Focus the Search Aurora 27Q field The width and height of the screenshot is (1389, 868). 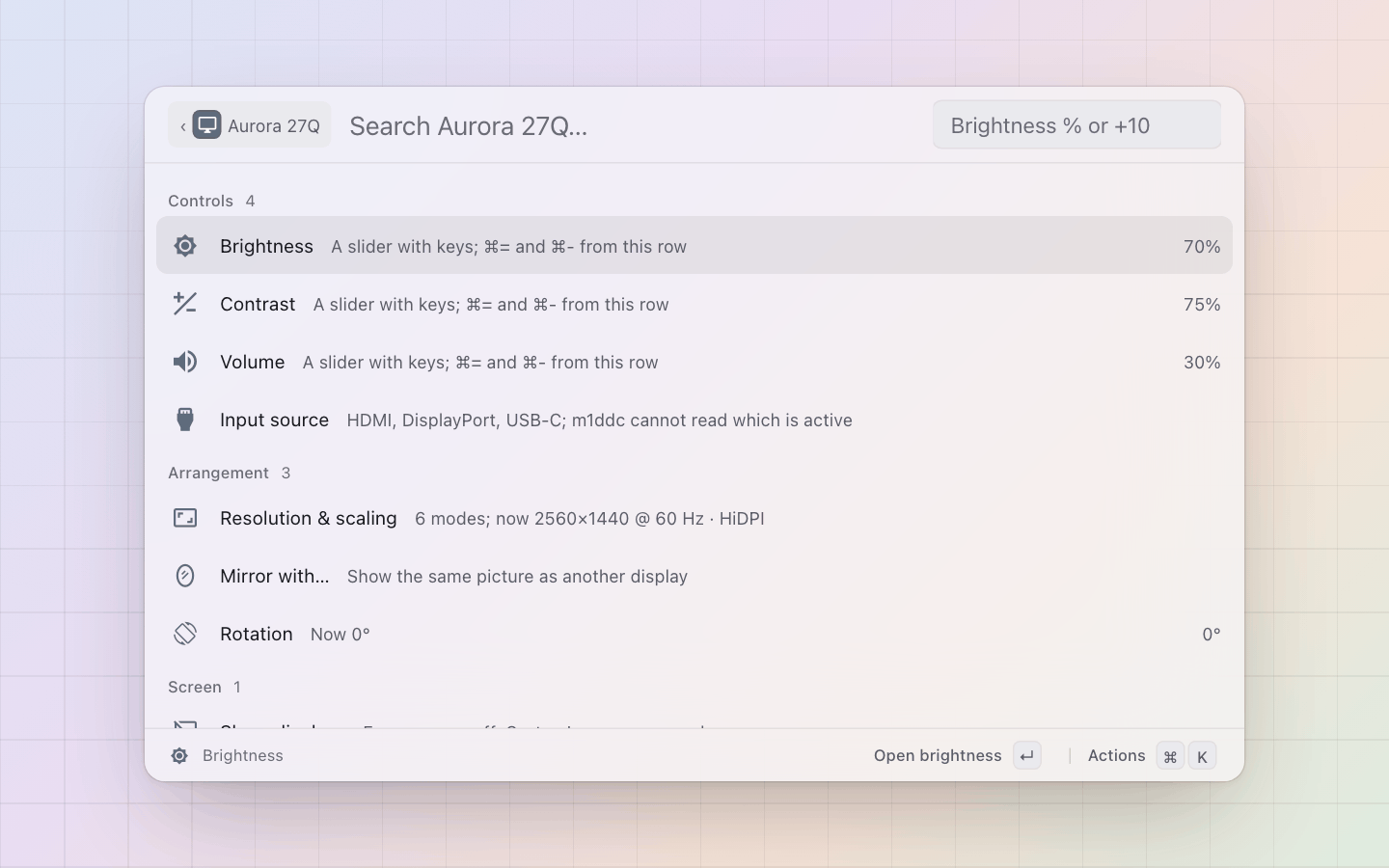[633, 125]
